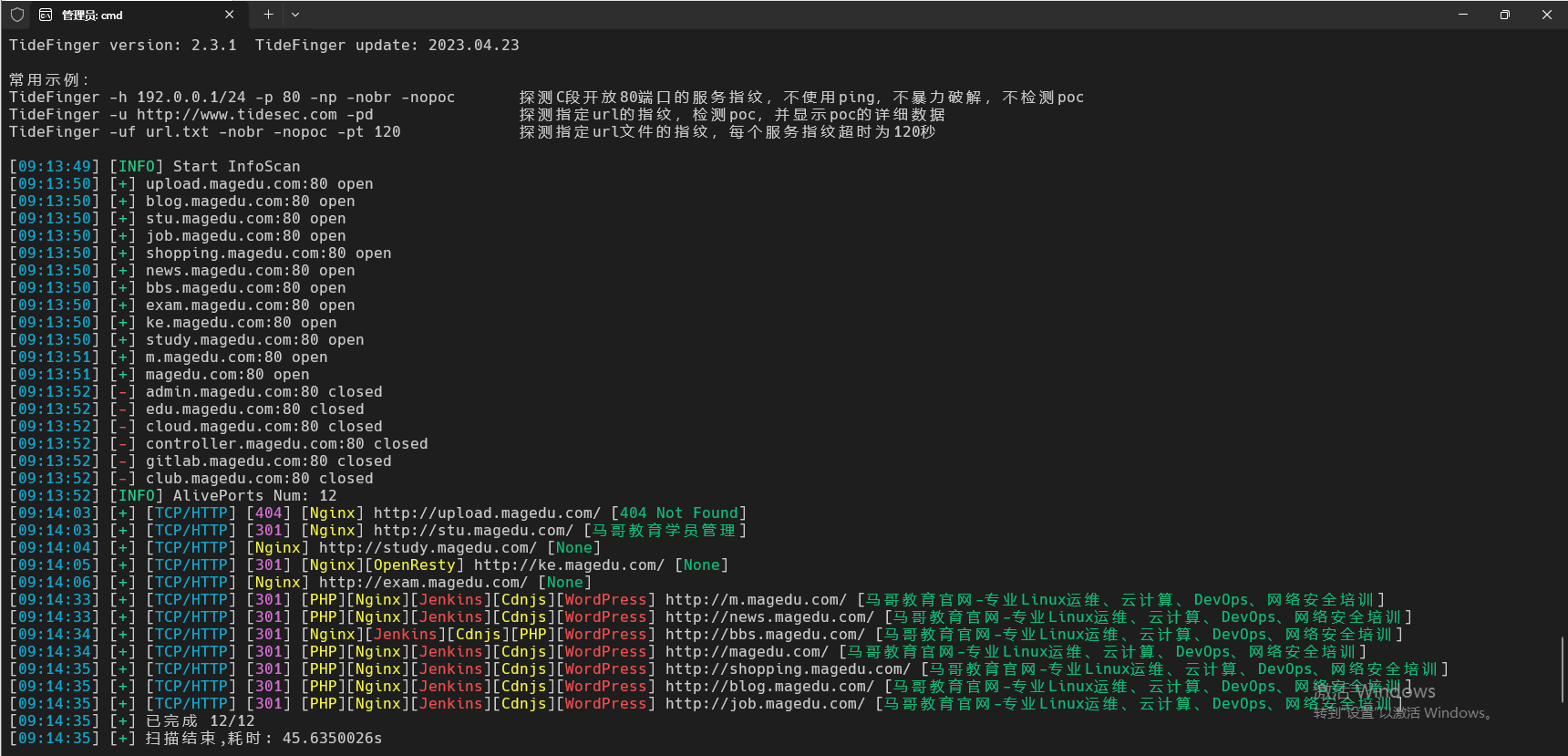Click the http://ke.magedu.com/ URL

pos(569,565)
